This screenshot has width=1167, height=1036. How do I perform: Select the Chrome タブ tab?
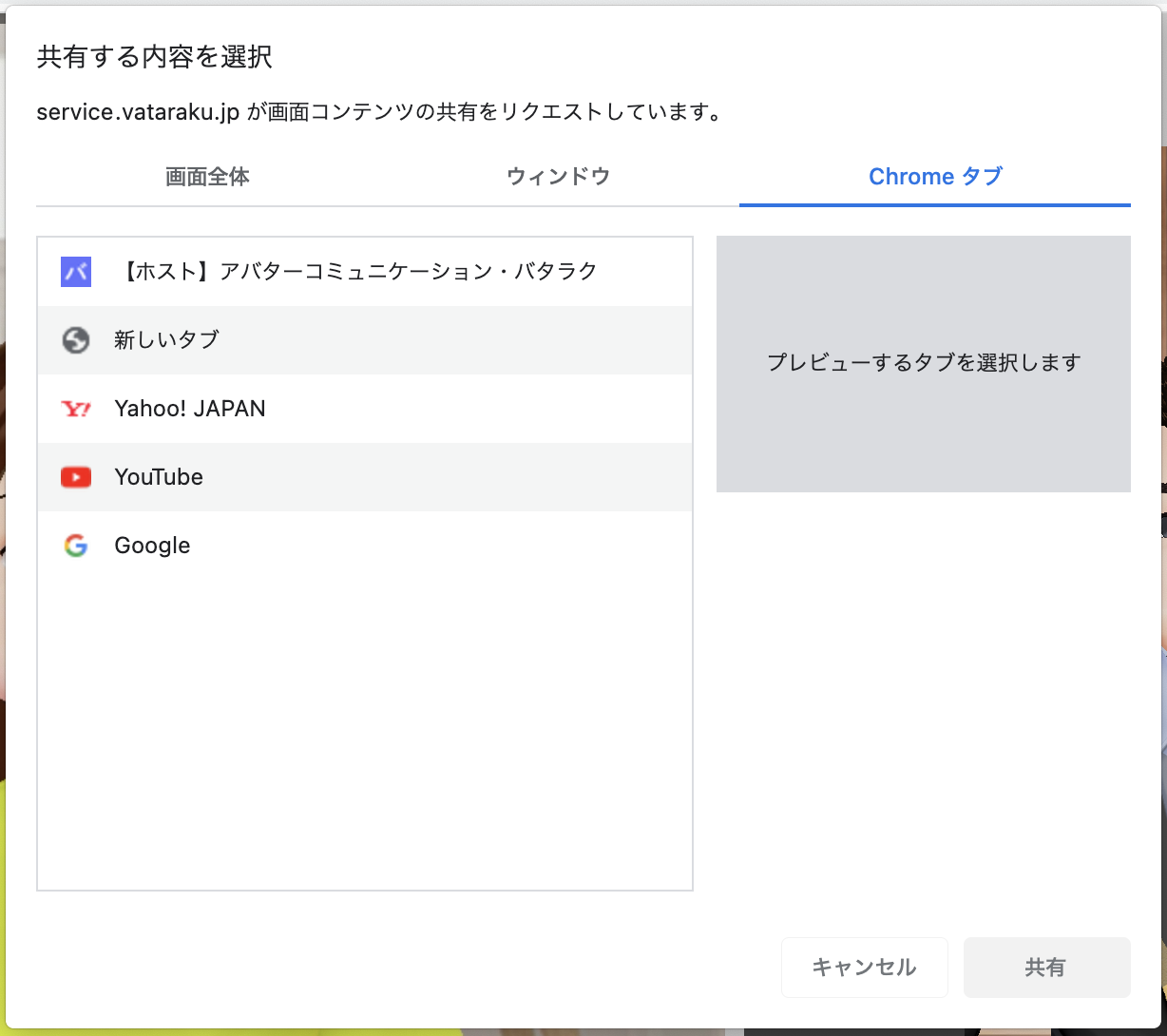[x=935, y=177]
